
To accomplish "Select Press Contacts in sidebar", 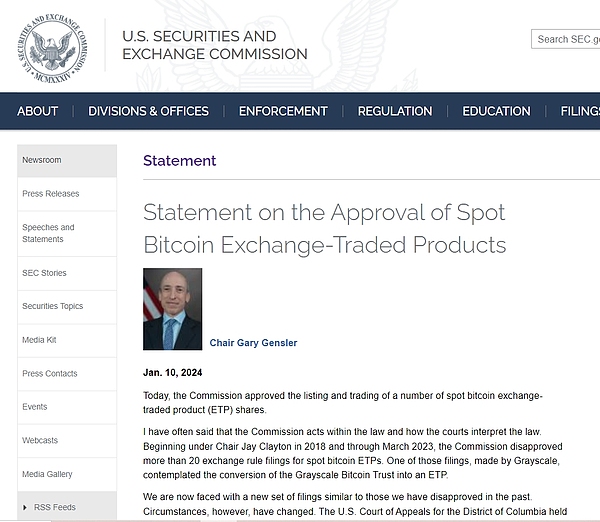I will pyautogui.click(x=50, y=374).
